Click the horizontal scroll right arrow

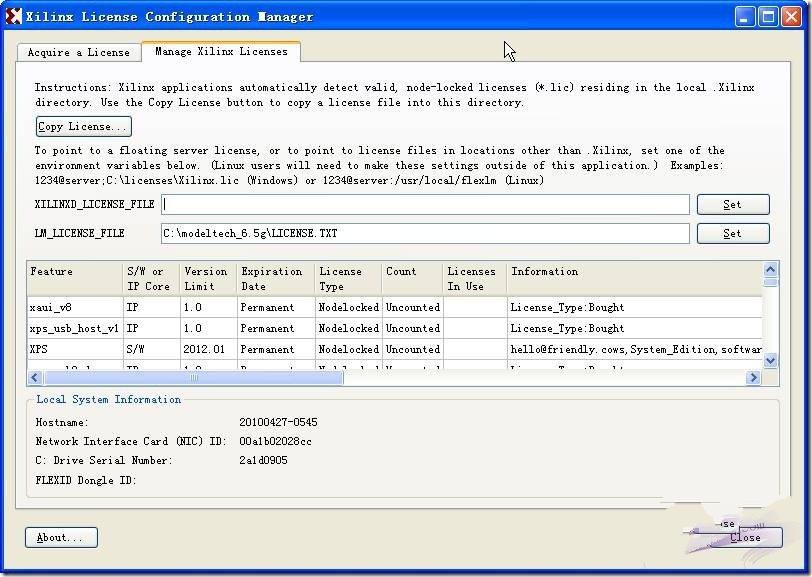pyautogui.click(x=753, y=378)
